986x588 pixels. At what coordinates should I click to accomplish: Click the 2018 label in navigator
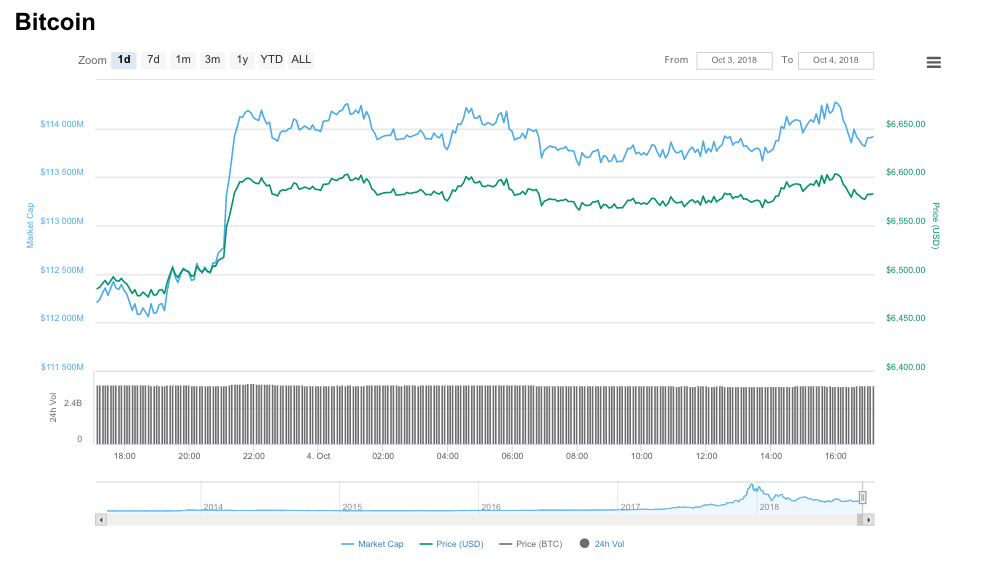click(769, 507)
